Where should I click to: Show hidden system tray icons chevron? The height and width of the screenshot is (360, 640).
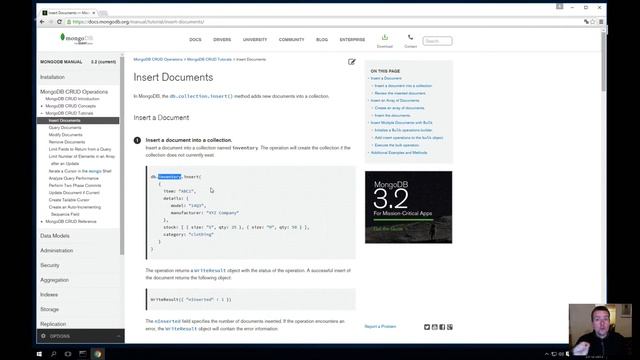[547, 354]
